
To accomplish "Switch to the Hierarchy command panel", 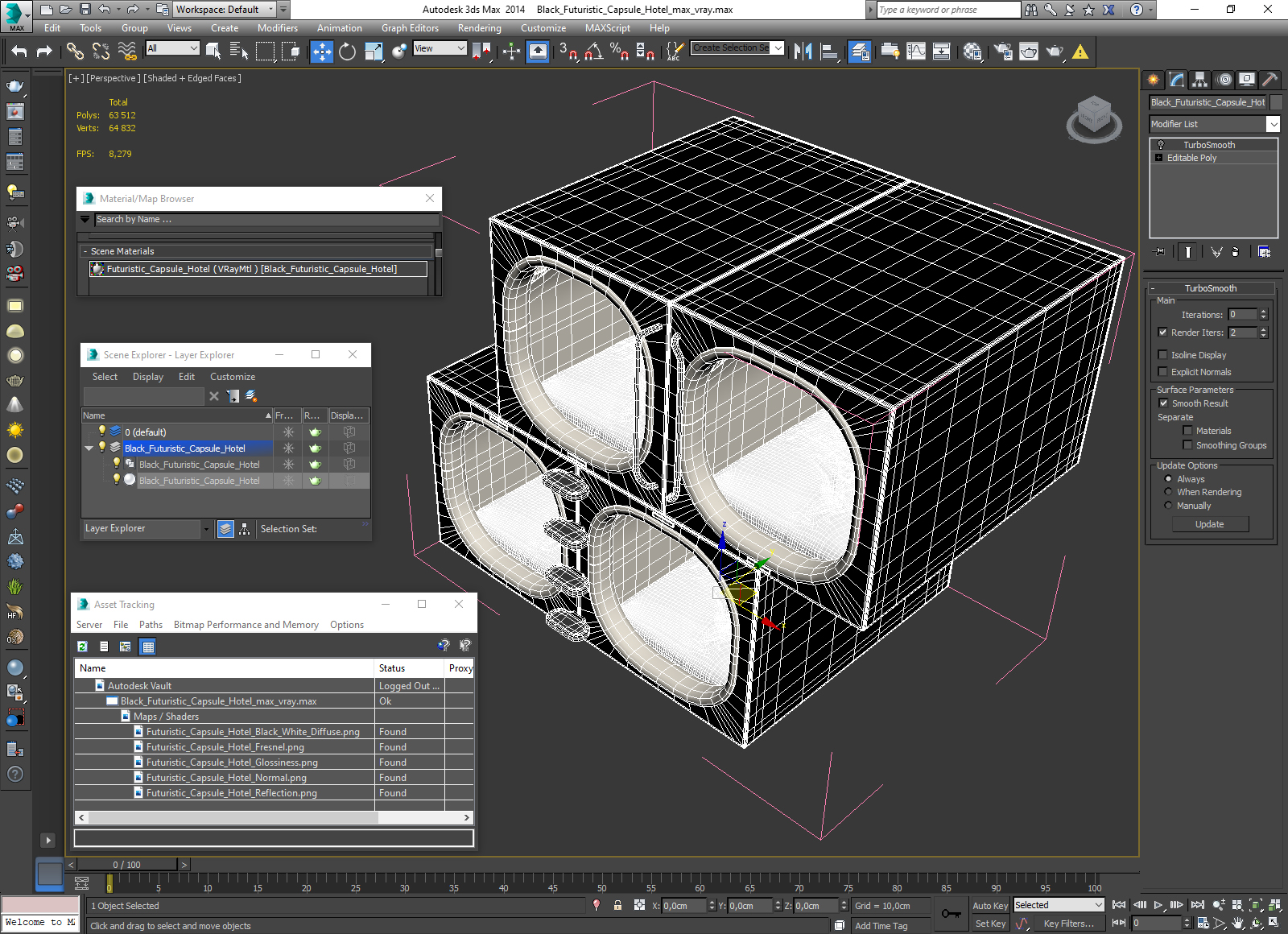I will 1200,79.
